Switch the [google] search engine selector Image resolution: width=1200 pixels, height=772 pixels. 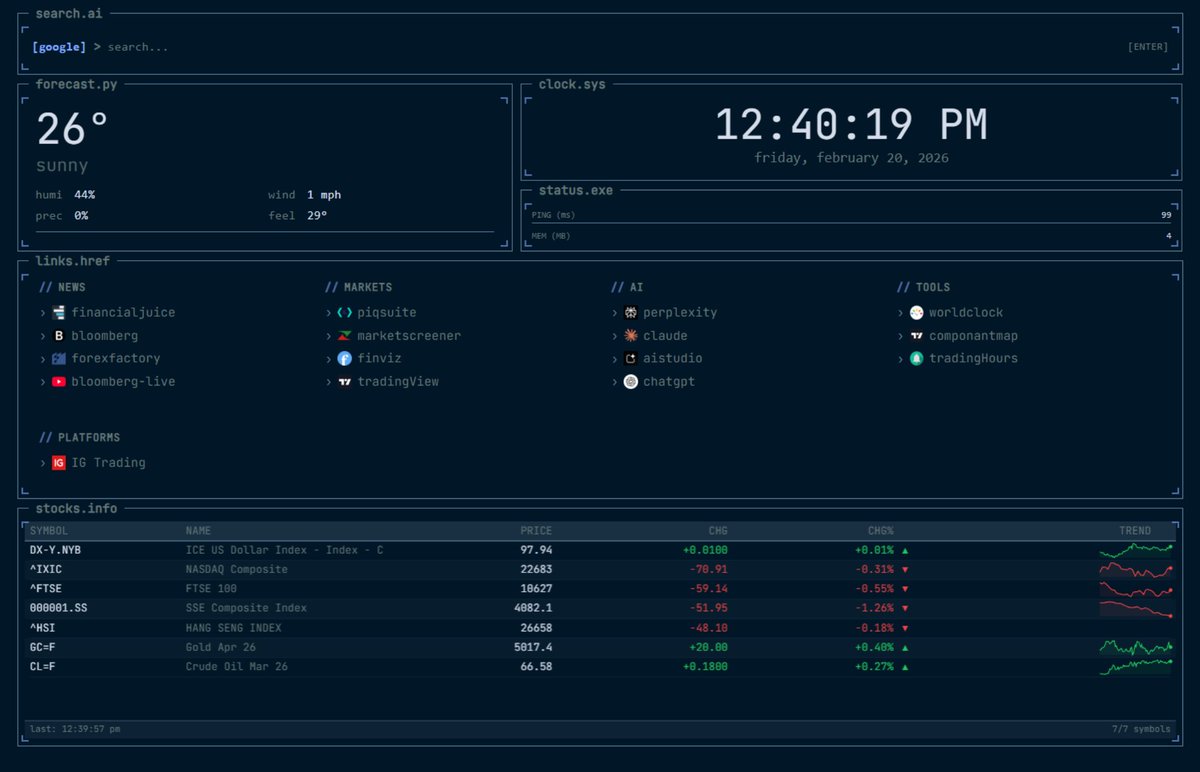tap(59, 47)
